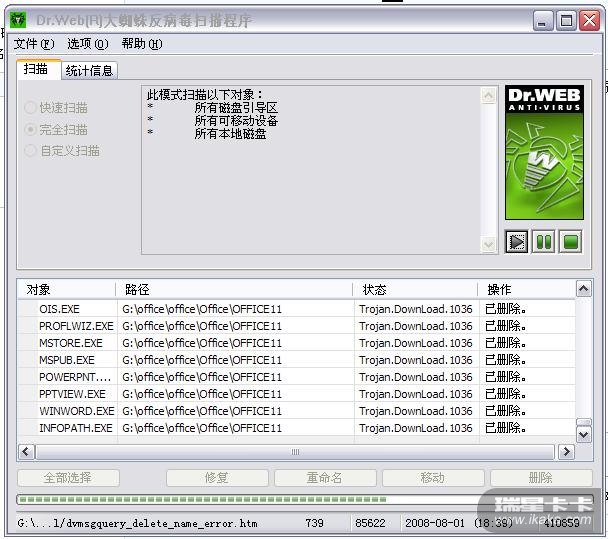Viewport: 608px width, 539px height.
Task: Click results list scroll-down arrow
Action: coord(584,435)
